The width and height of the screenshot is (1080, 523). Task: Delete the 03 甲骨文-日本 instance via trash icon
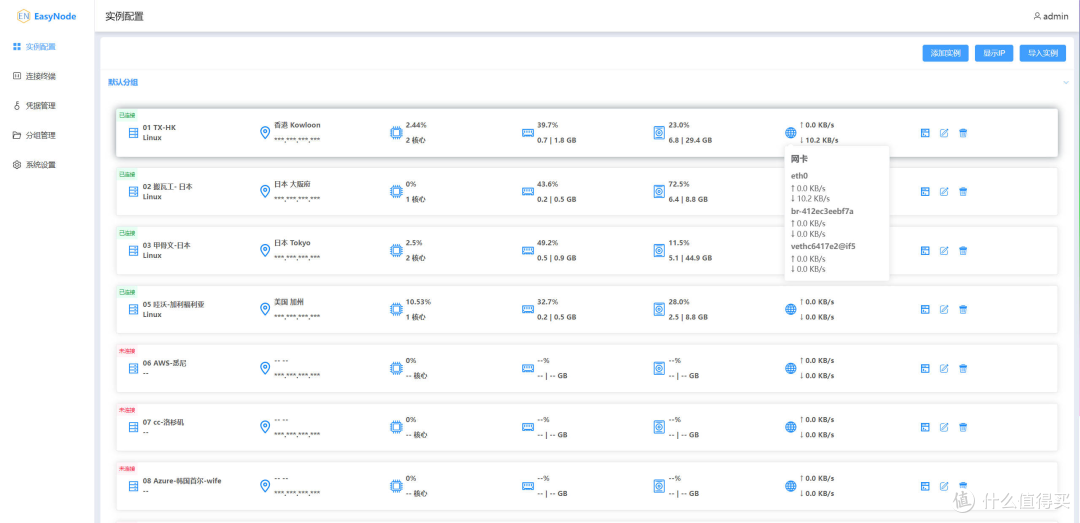[x=963, y=251]
